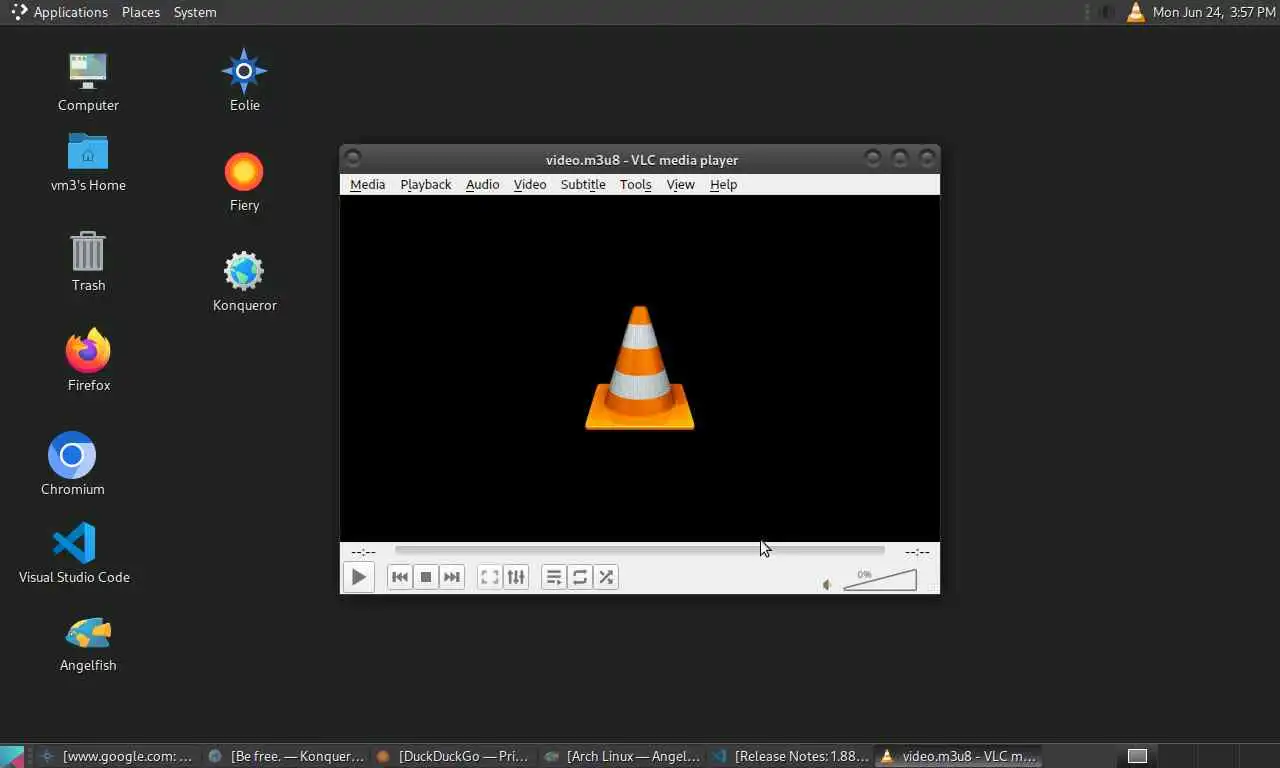Click remaining time label right of seek bar
Screen dimensions: 1280x768
[917, 551]
